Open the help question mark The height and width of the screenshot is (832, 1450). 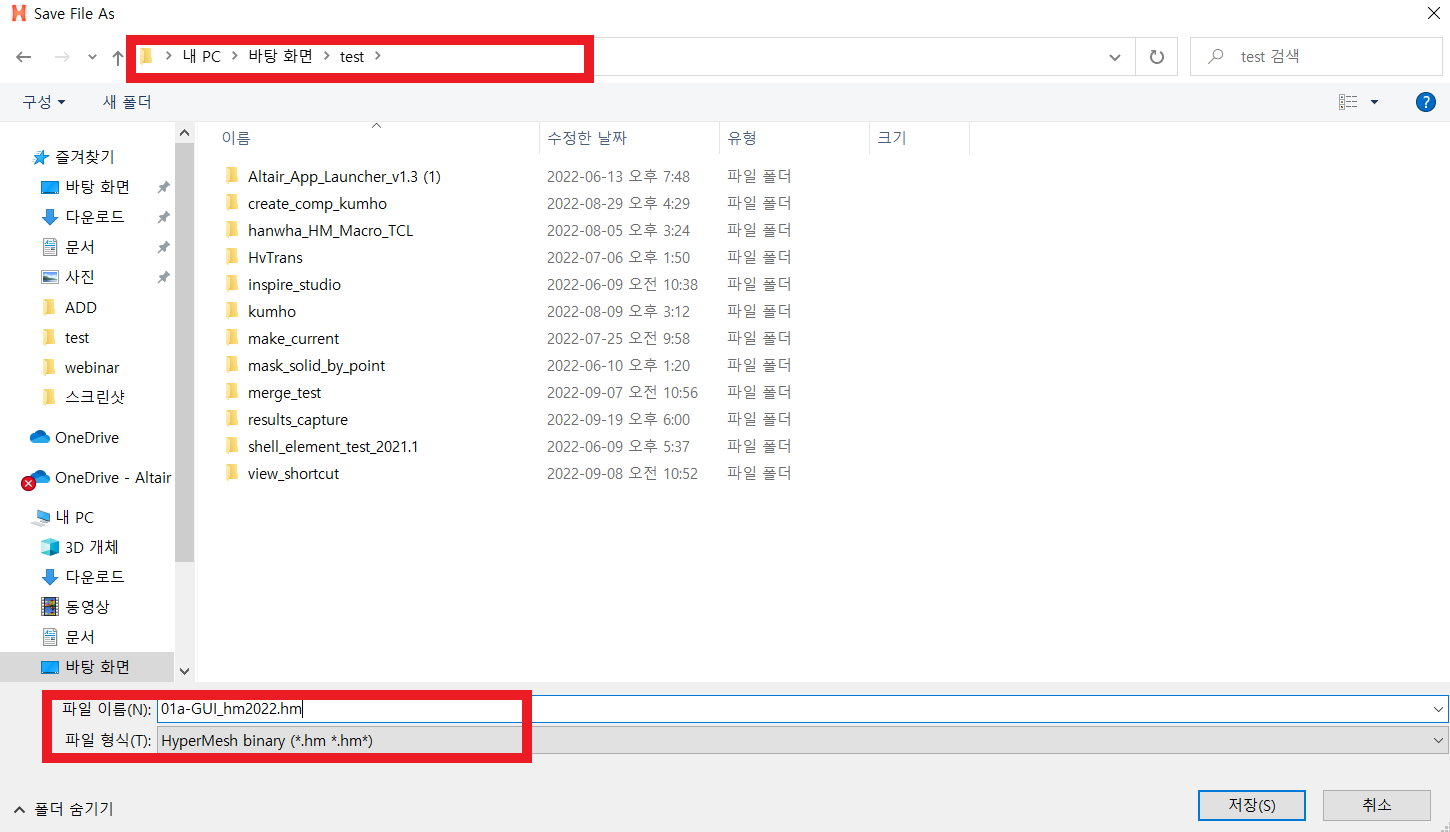[x=1426, y=102]
